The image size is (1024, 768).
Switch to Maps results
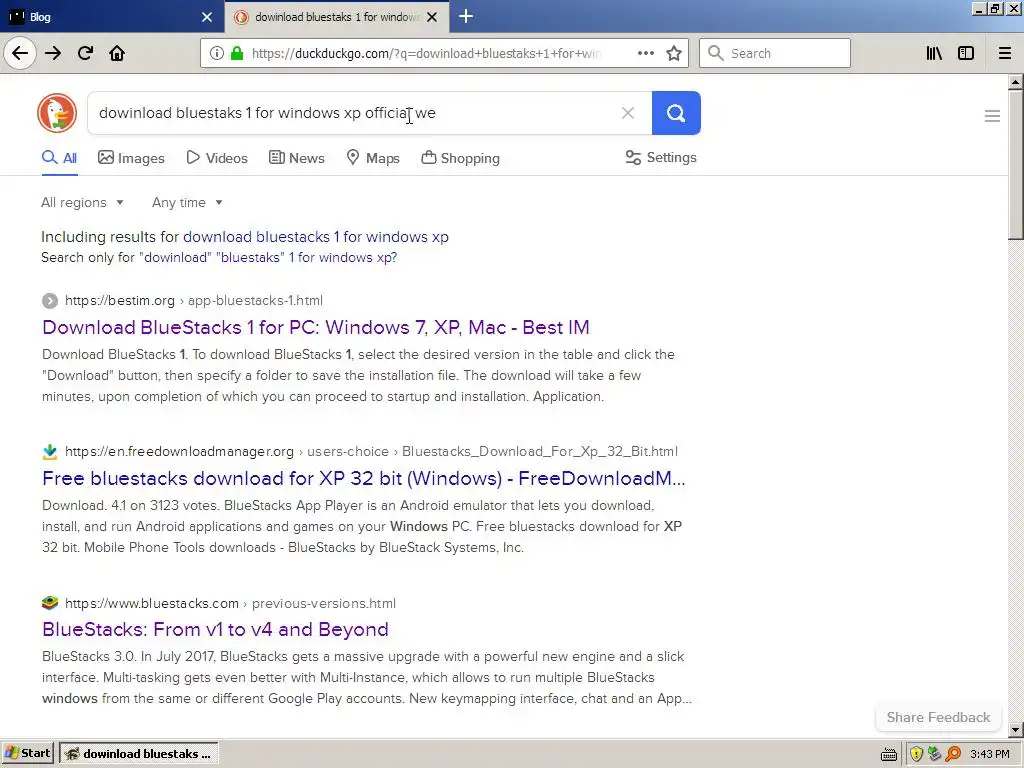point(373,158)
